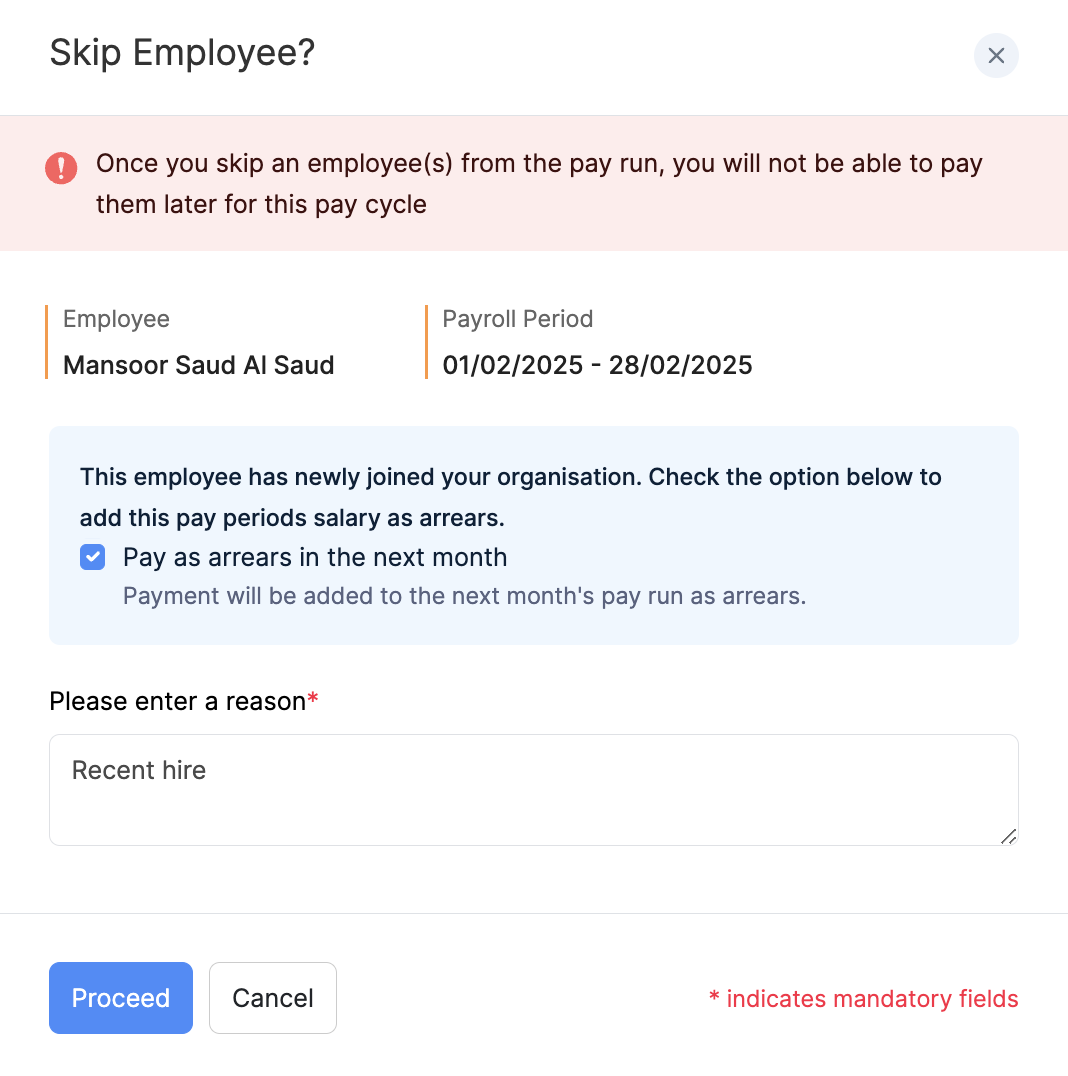Click the X icon to dismiss dialog

pyautogui.click(x=996, y=56)
